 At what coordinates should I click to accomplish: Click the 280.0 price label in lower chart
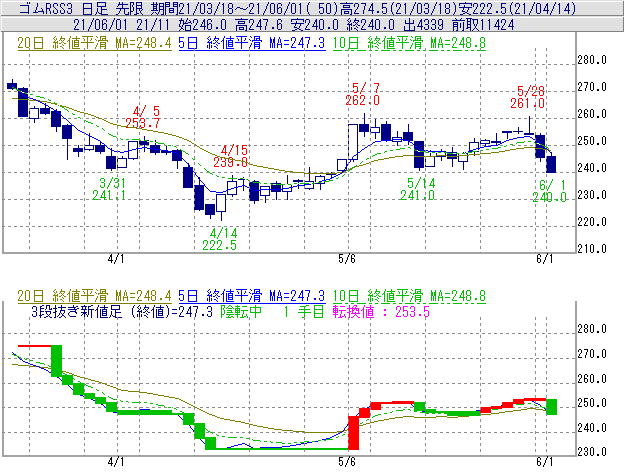point(592,329)
